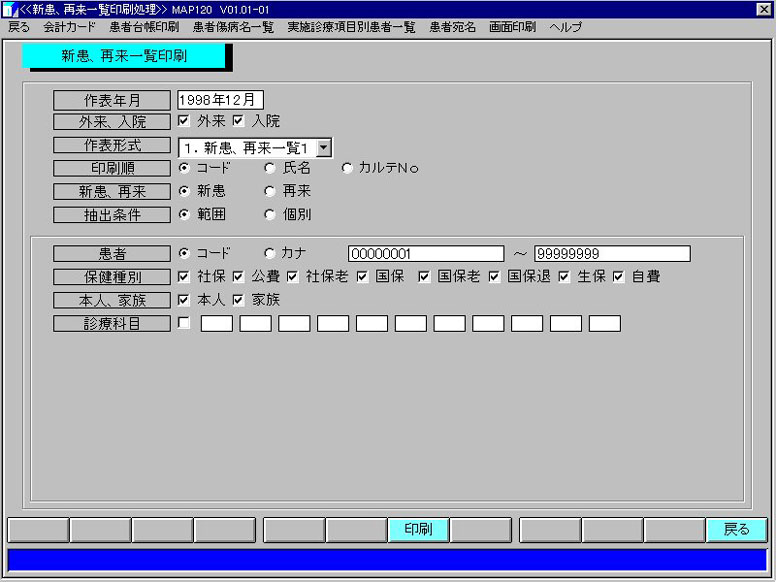Screen dimensions: 776x582
Task: Toggle the 自費 checkbox
Action: tap(618, 277)
